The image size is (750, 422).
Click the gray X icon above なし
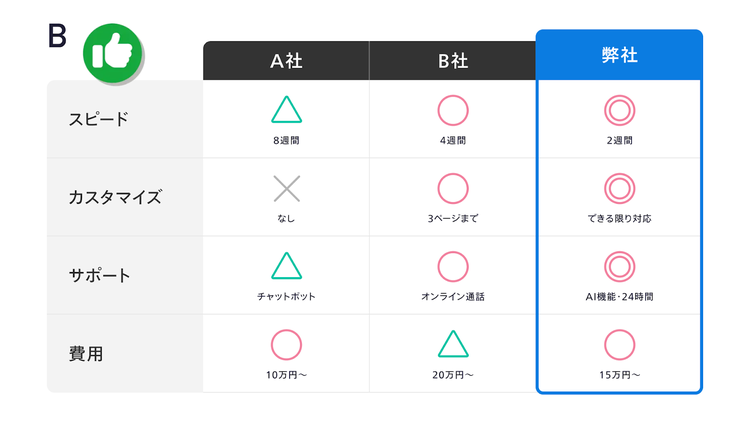pos(286,188)
